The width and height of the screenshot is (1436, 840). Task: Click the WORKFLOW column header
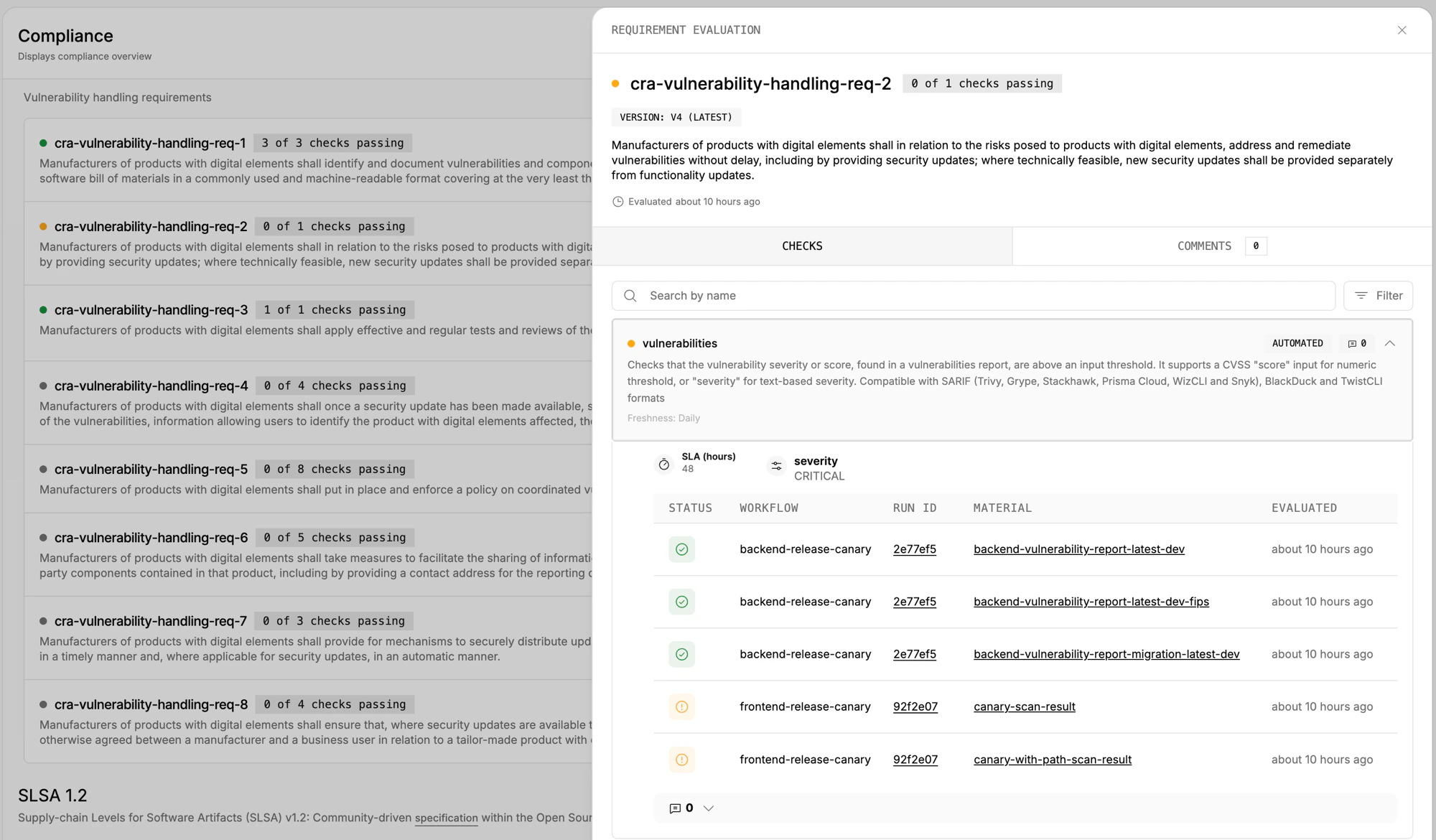point(768,508)
